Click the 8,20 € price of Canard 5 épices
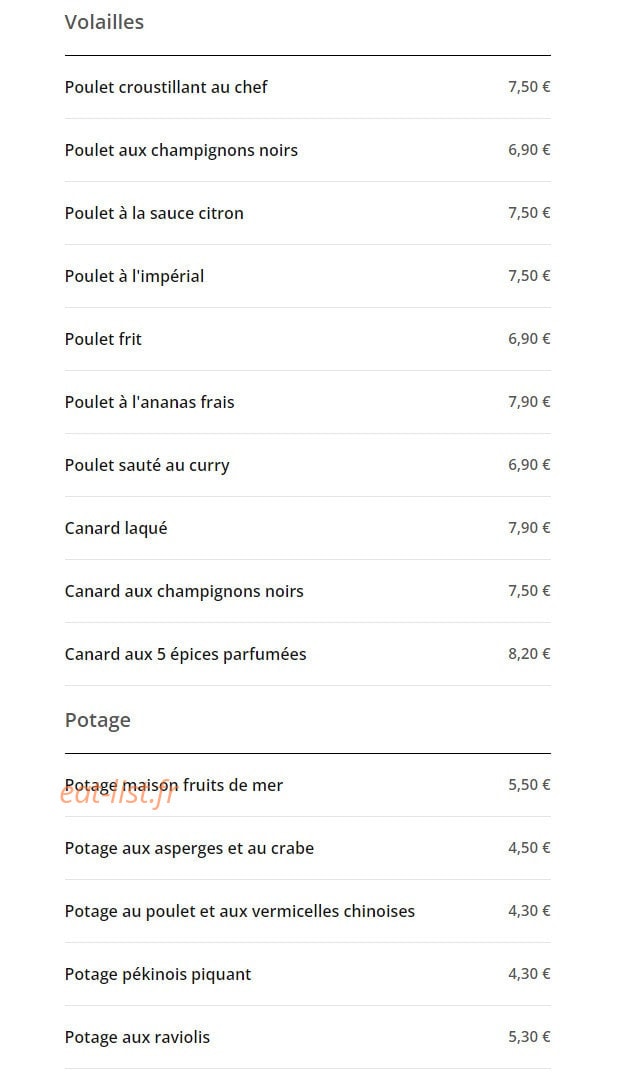 529,654
